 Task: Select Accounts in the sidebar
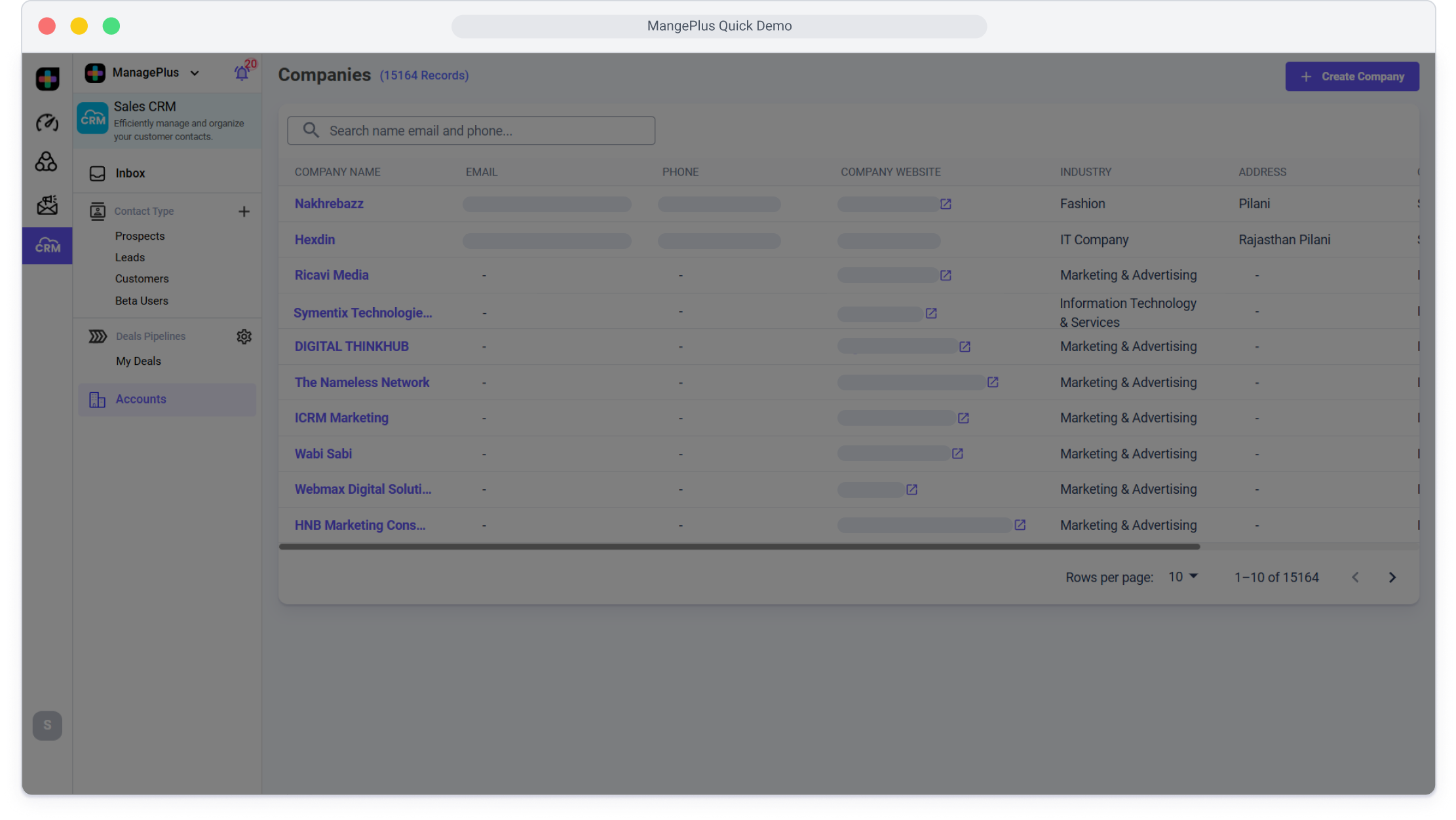pos(141,399)
